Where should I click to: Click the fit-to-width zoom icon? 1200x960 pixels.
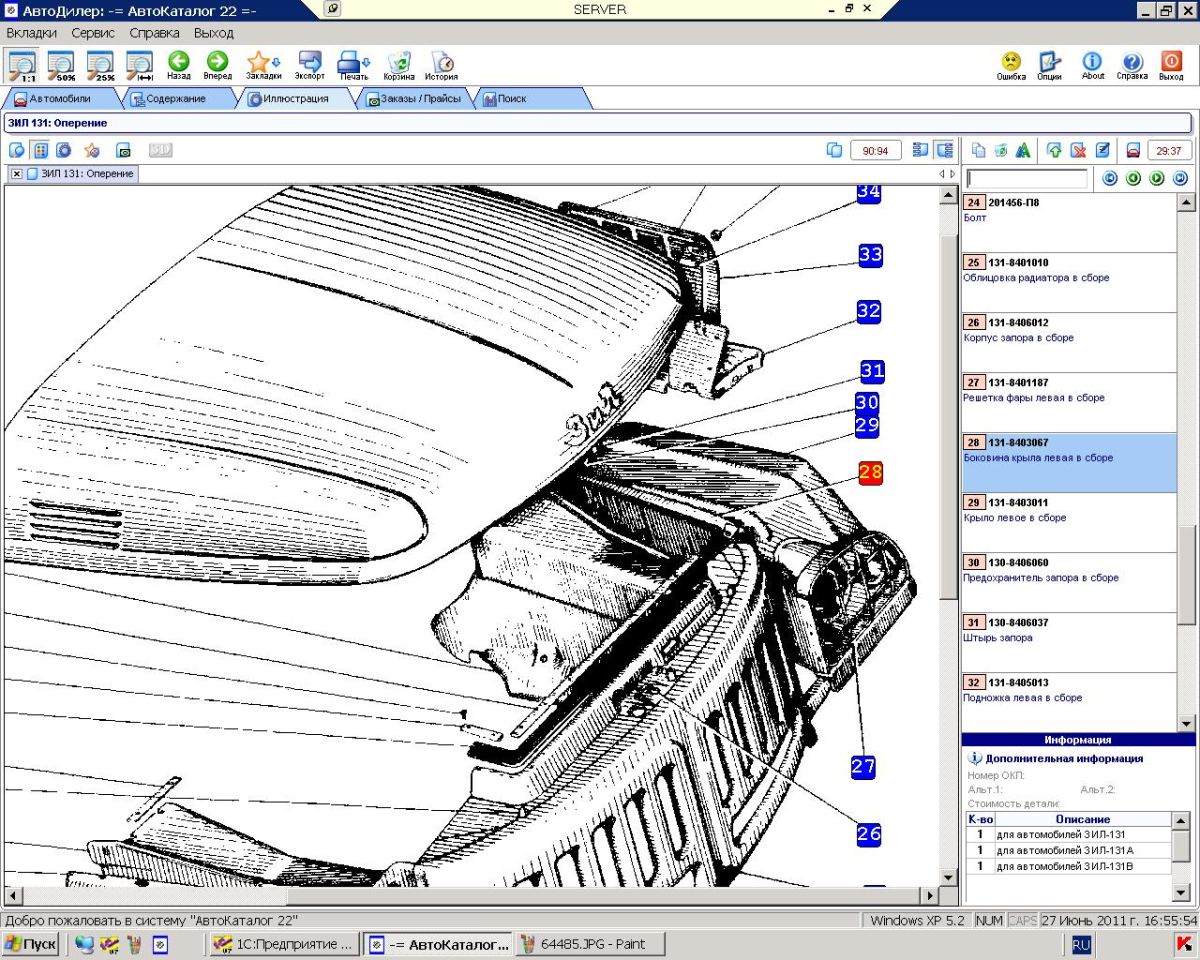(139, 66)
